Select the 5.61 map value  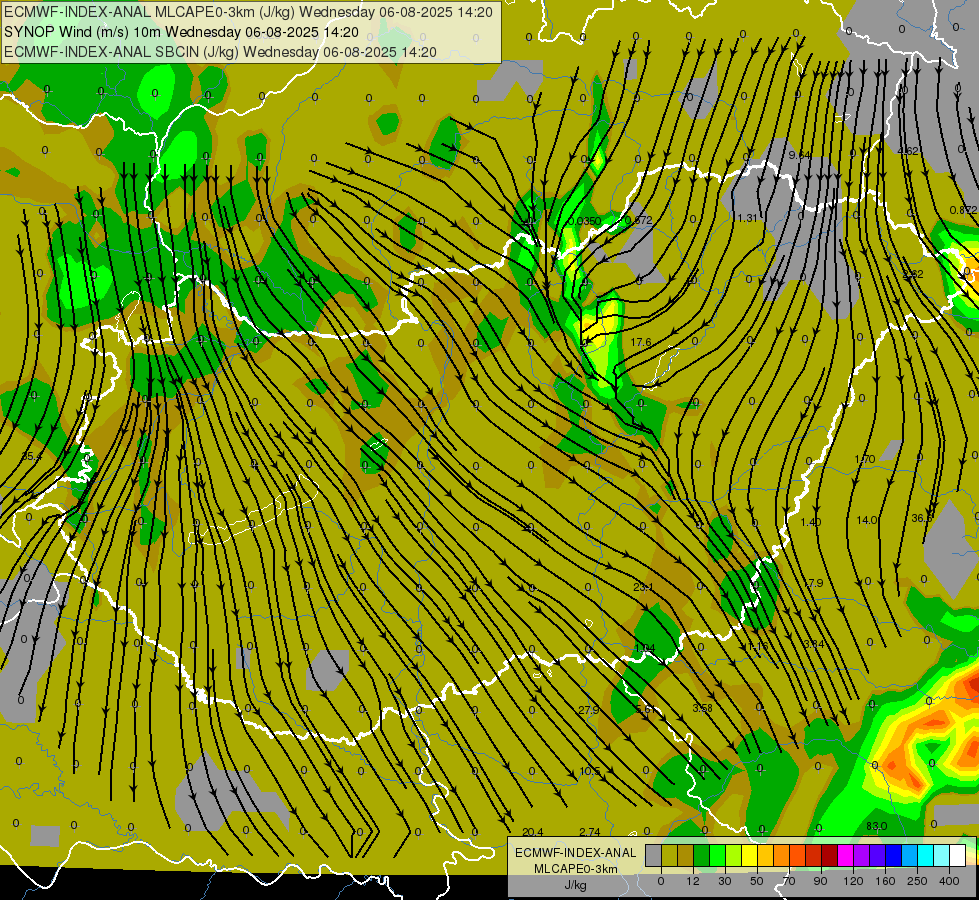click(646, 709)
